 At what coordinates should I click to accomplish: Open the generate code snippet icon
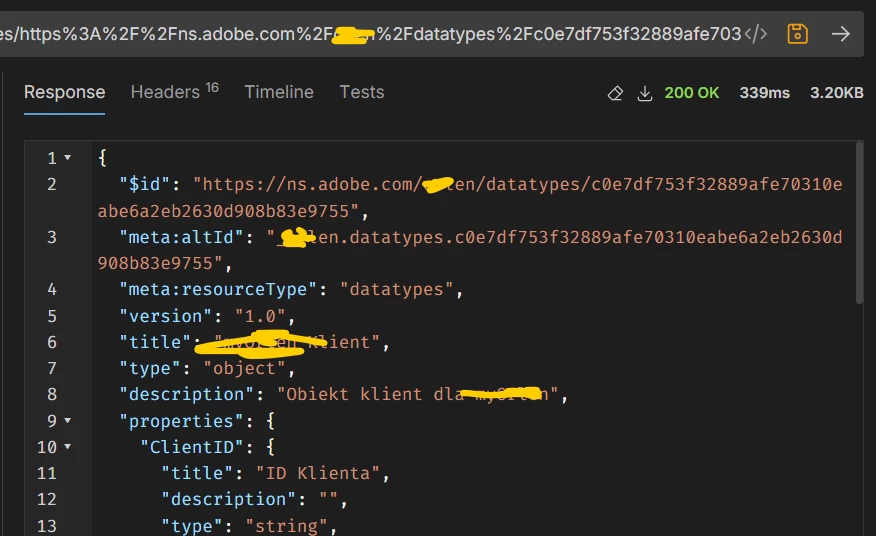coord(756,34)
